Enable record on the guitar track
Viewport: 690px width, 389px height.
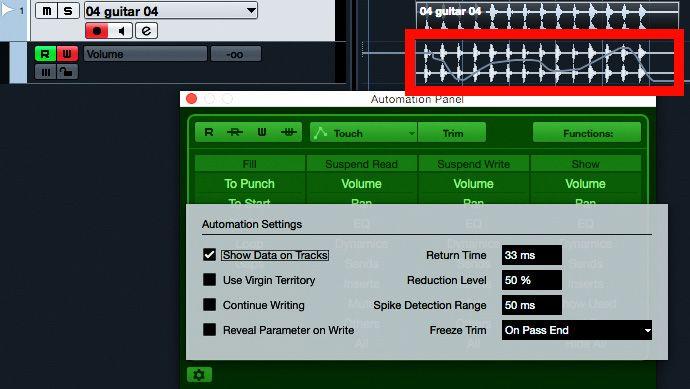point(97,31)
